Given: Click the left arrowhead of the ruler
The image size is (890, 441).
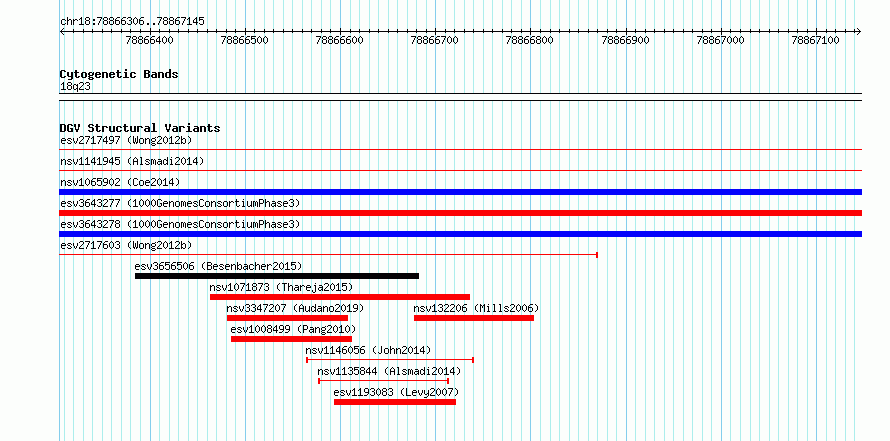Looking at the screenshot, I should (x=62, y=32).
